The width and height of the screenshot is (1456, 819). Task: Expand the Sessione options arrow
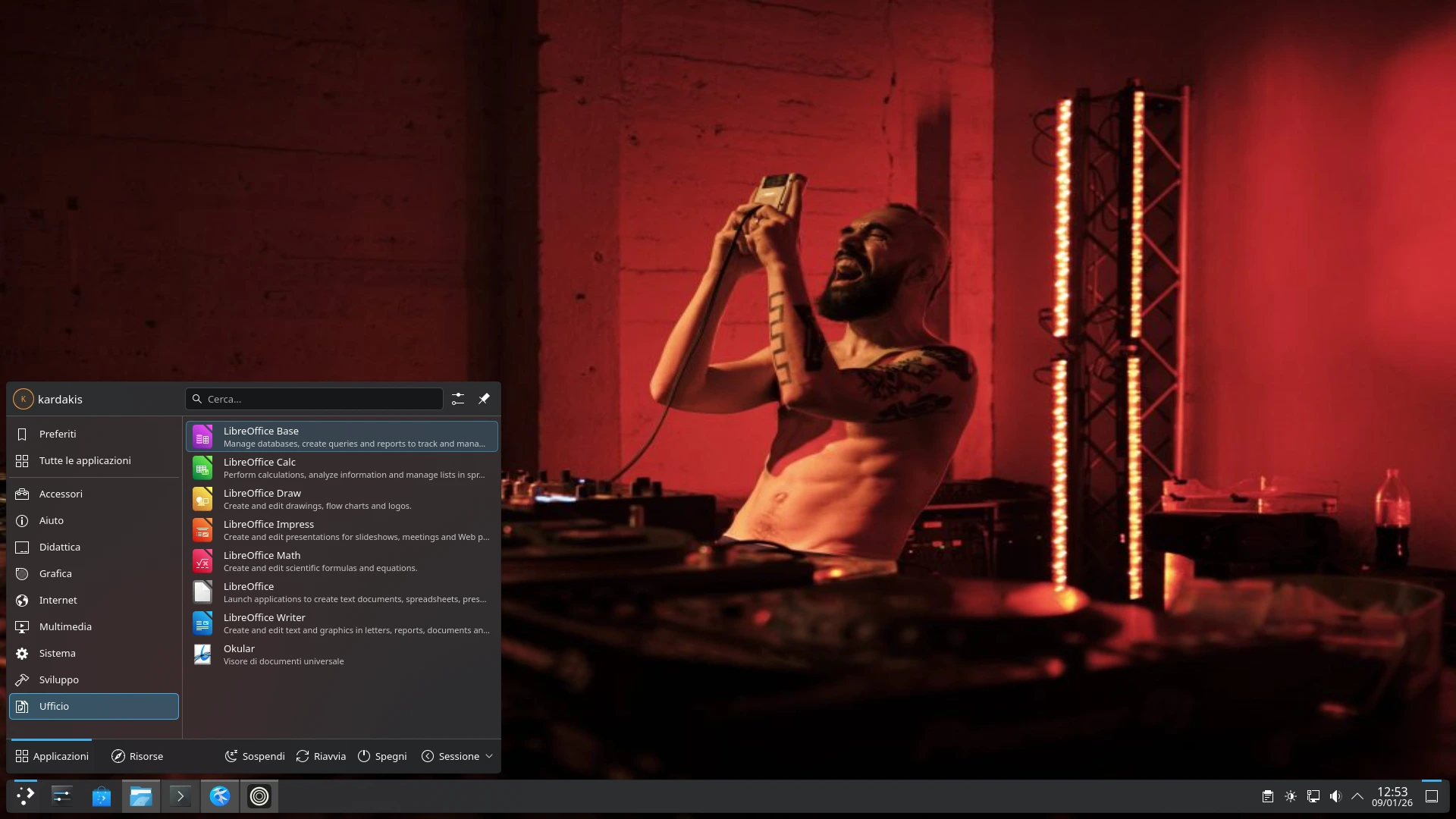[489, 756]
